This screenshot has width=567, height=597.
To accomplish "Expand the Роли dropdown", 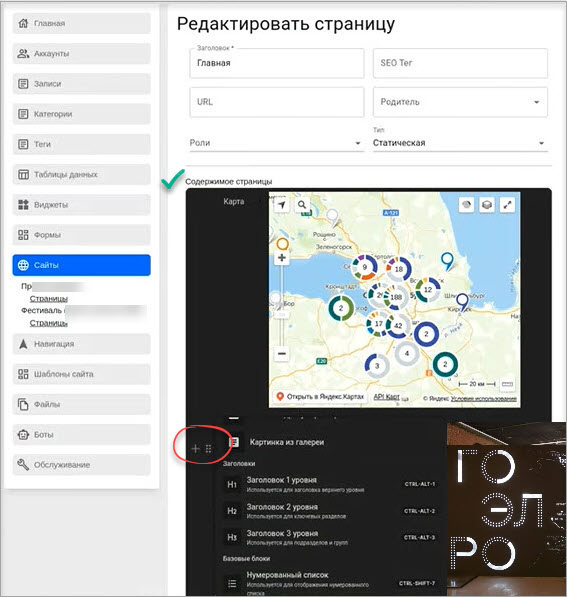I will point(276,143).
